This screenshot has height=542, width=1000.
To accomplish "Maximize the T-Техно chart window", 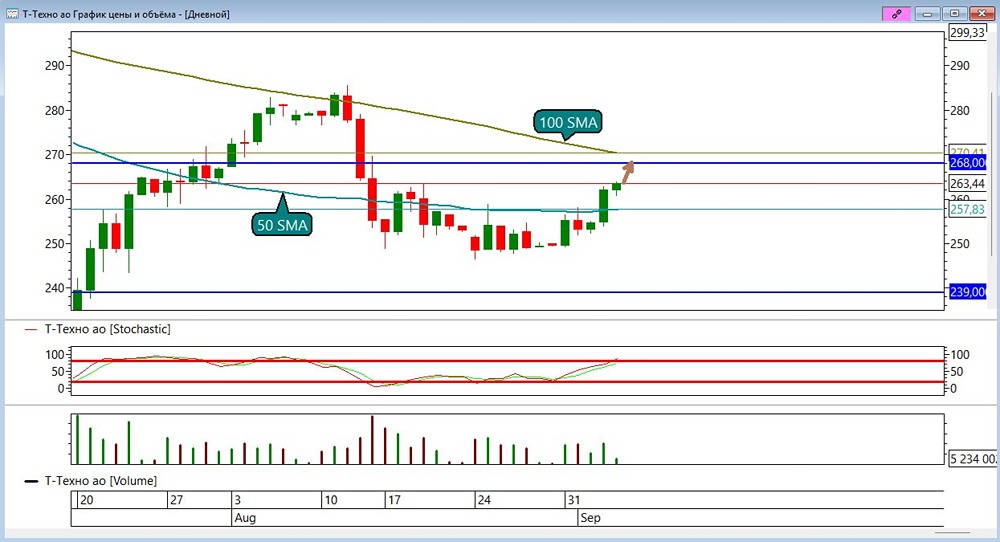I will coord(955,13).
